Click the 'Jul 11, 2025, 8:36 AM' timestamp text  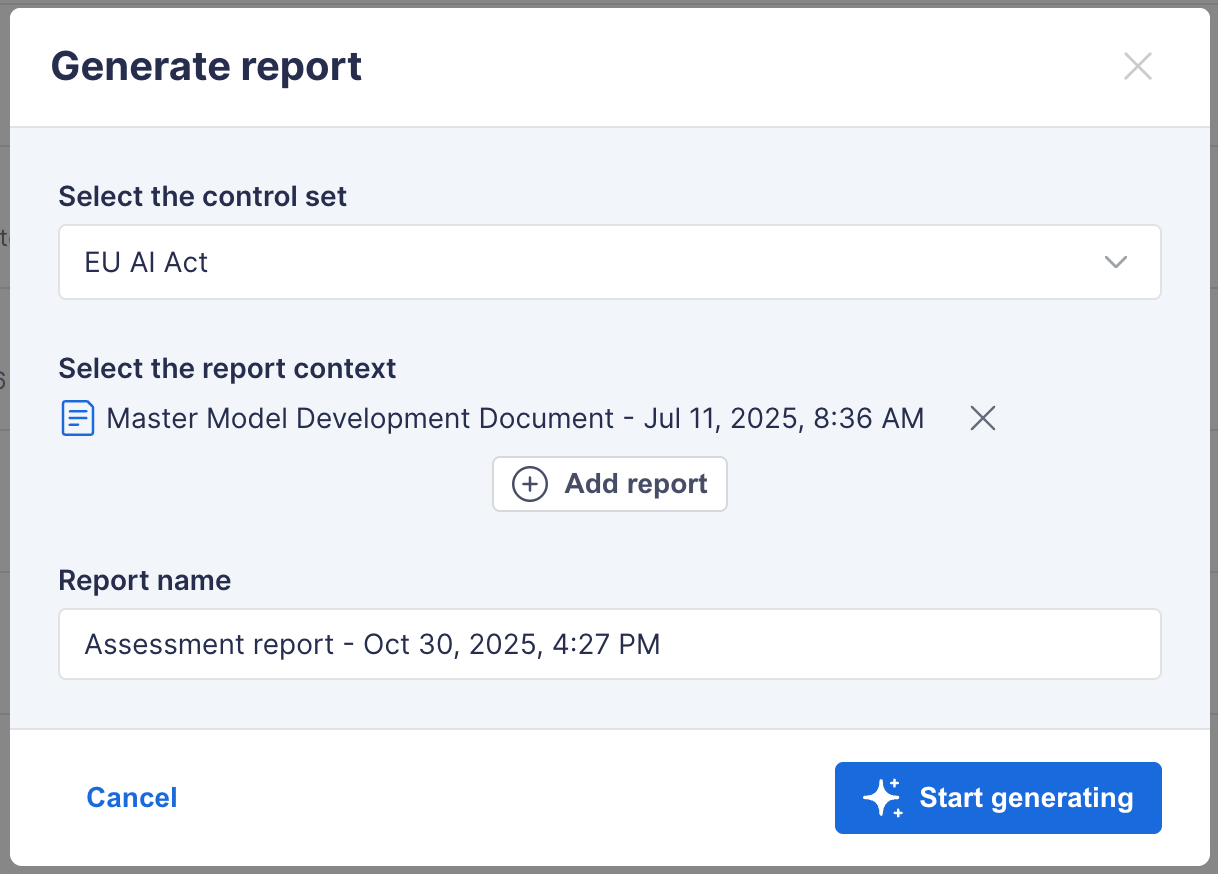(x=783, y=418)
